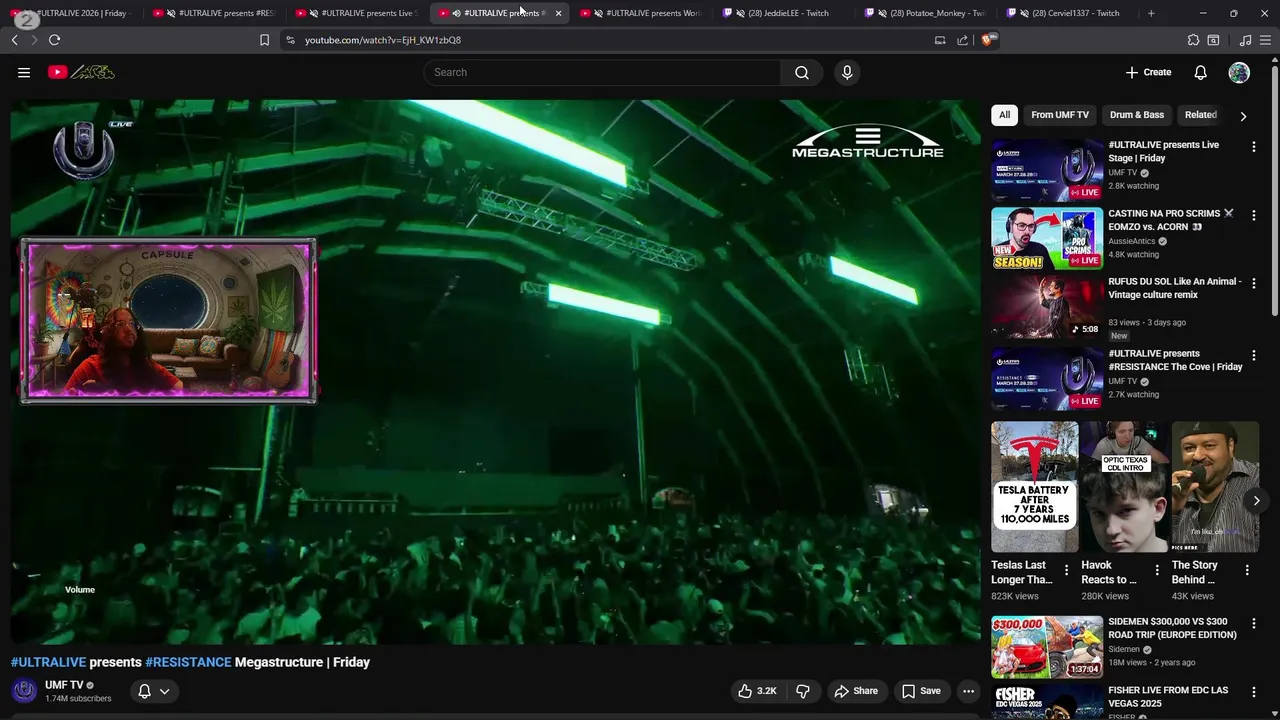Image resolution: width=1280 pixels, height=720 pixels.
Task: Open options for CASTING NA PRO SCRIMS video
Action: (1254, 215)
